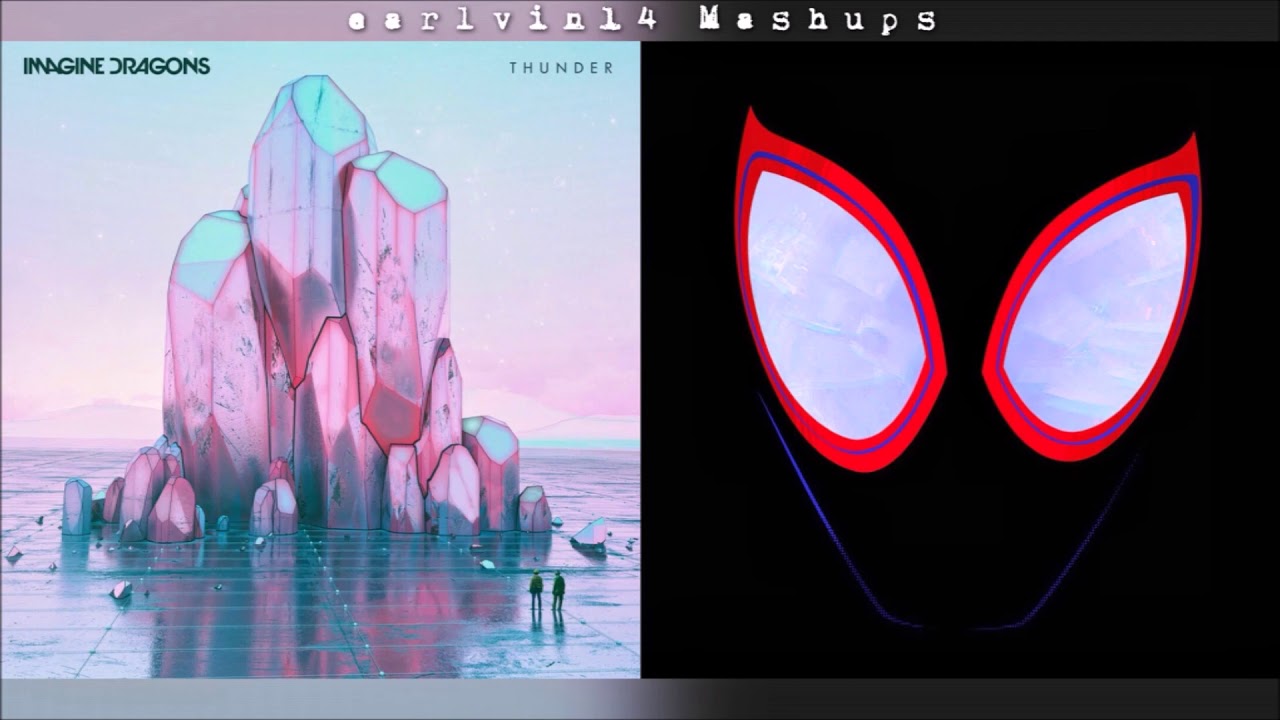
Task: Click the loose rock fragment at bottom left
Action: coord(121,589)
